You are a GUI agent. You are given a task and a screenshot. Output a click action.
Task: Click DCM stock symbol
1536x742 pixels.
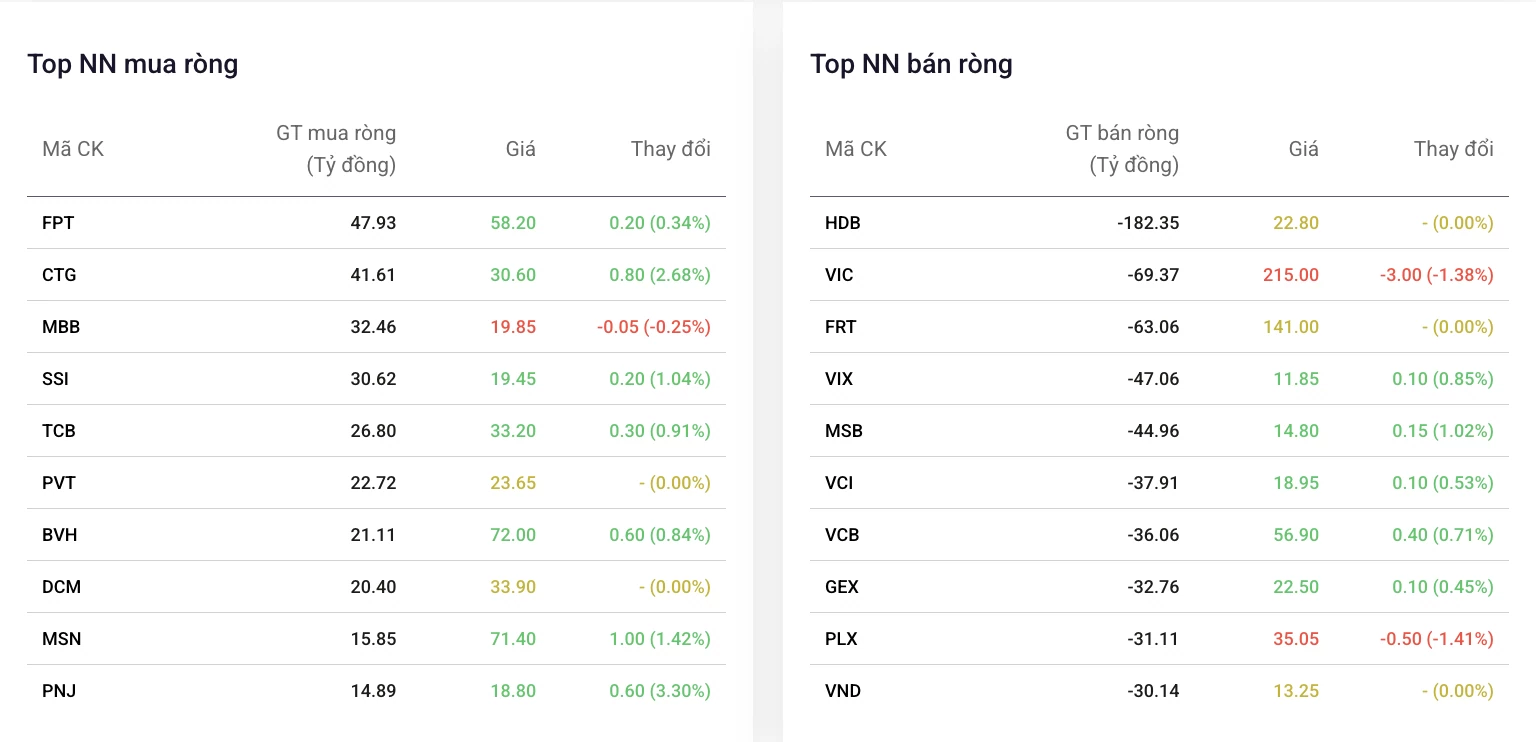(x=61, y=587)
